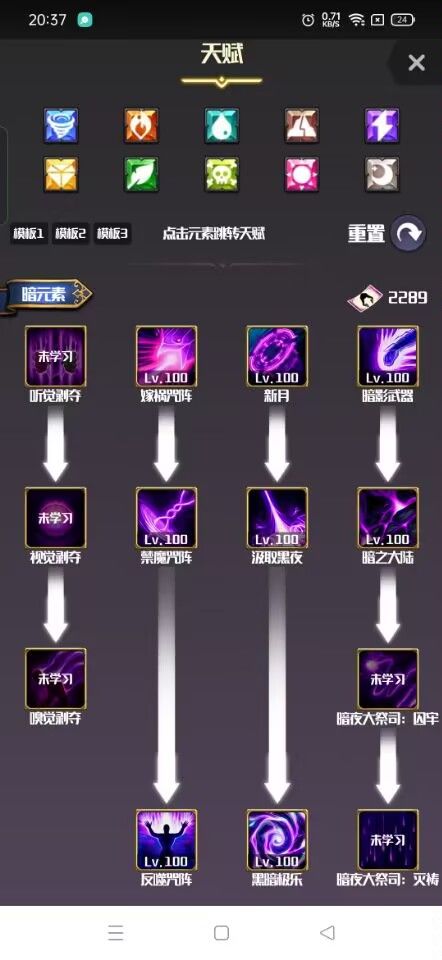442x960 pixels.
Task: Select the poison skull element icon
Action: pyautogui.click(x=222, y=174)
